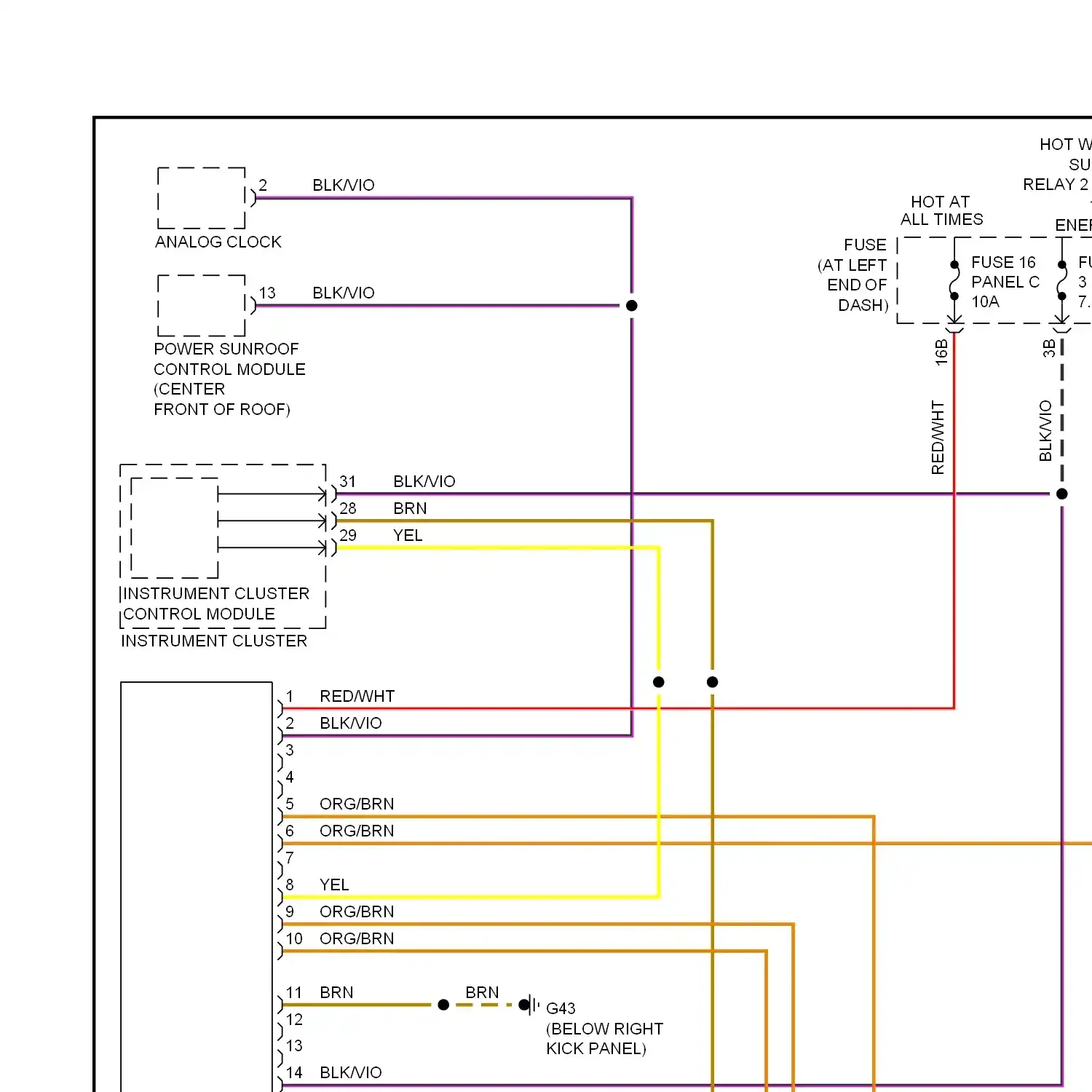Screen dimensions: 1092x1092
Task: Select the FUSE 16 PANEL C 10A text
Action: point(1005,282)
